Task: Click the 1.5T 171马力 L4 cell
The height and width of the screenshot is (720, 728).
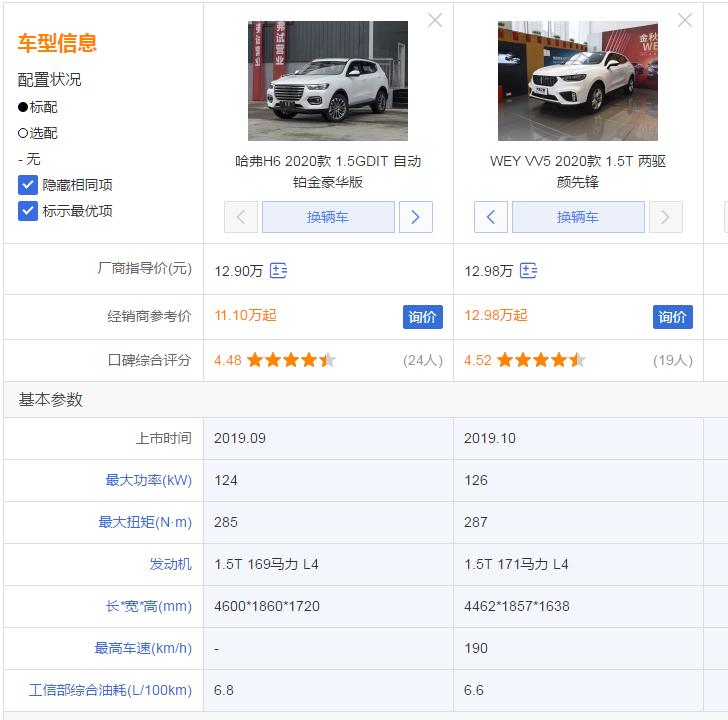Action: point(578,564)
